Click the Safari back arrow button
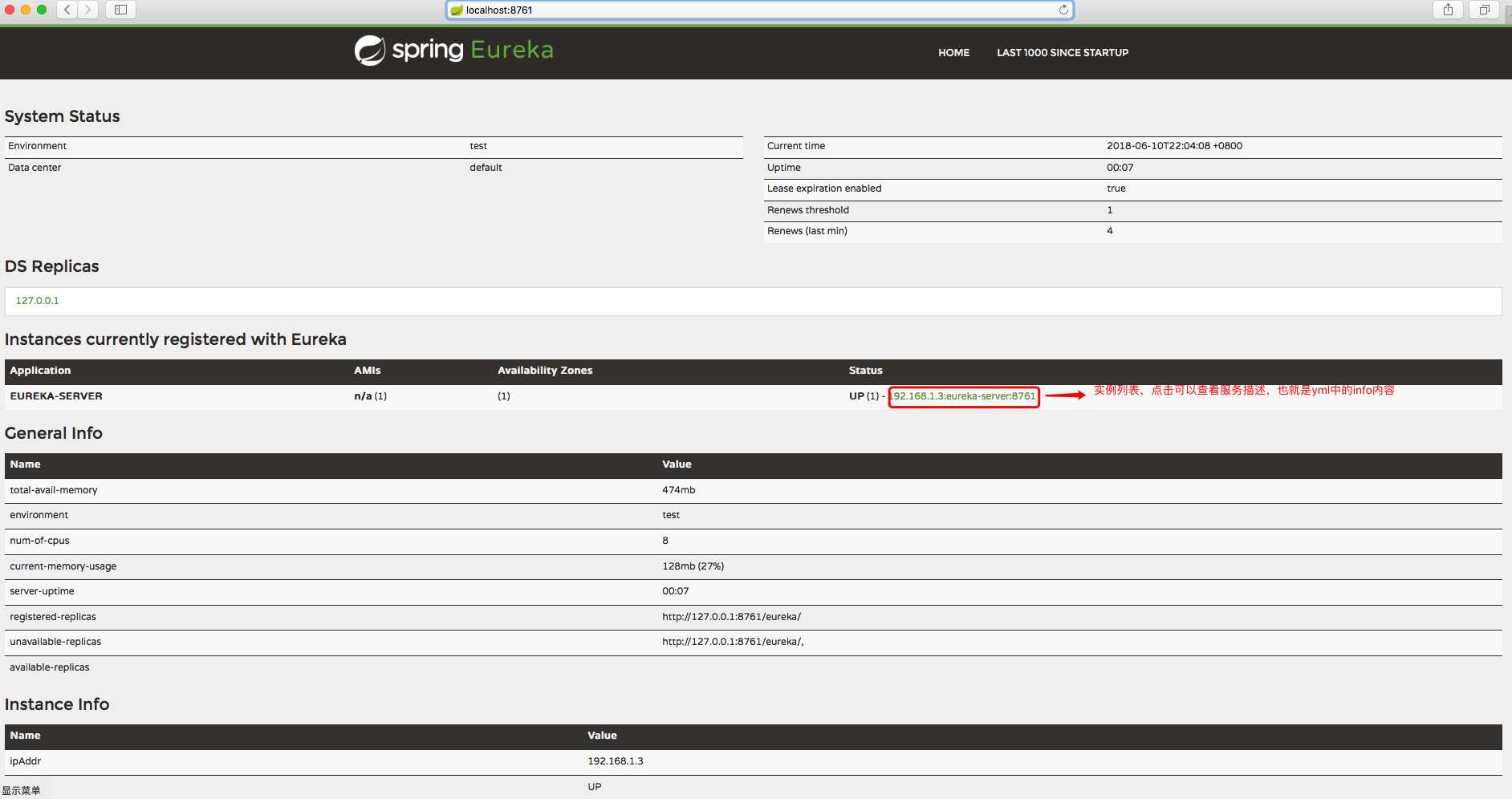This screenshot has width=1512, height=799. [67, 10]
